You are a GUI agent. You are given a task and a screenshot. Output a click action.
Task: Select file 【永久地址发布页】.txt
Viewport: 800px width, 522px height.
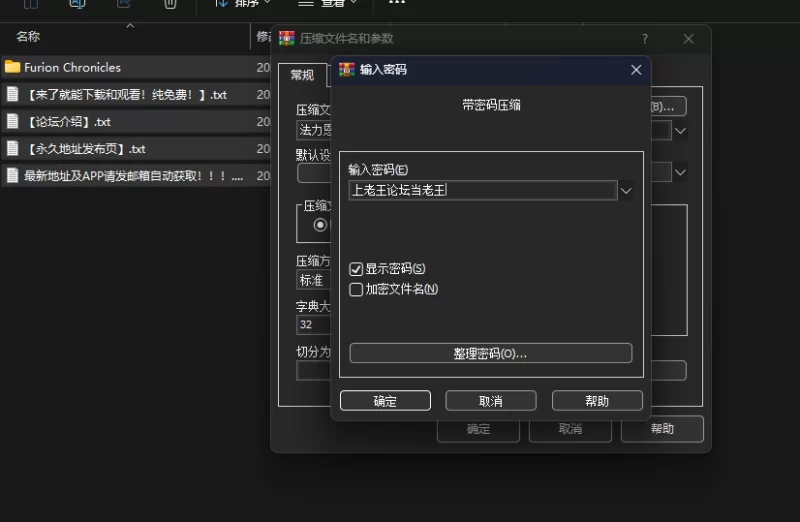click(x=87, y=148)
